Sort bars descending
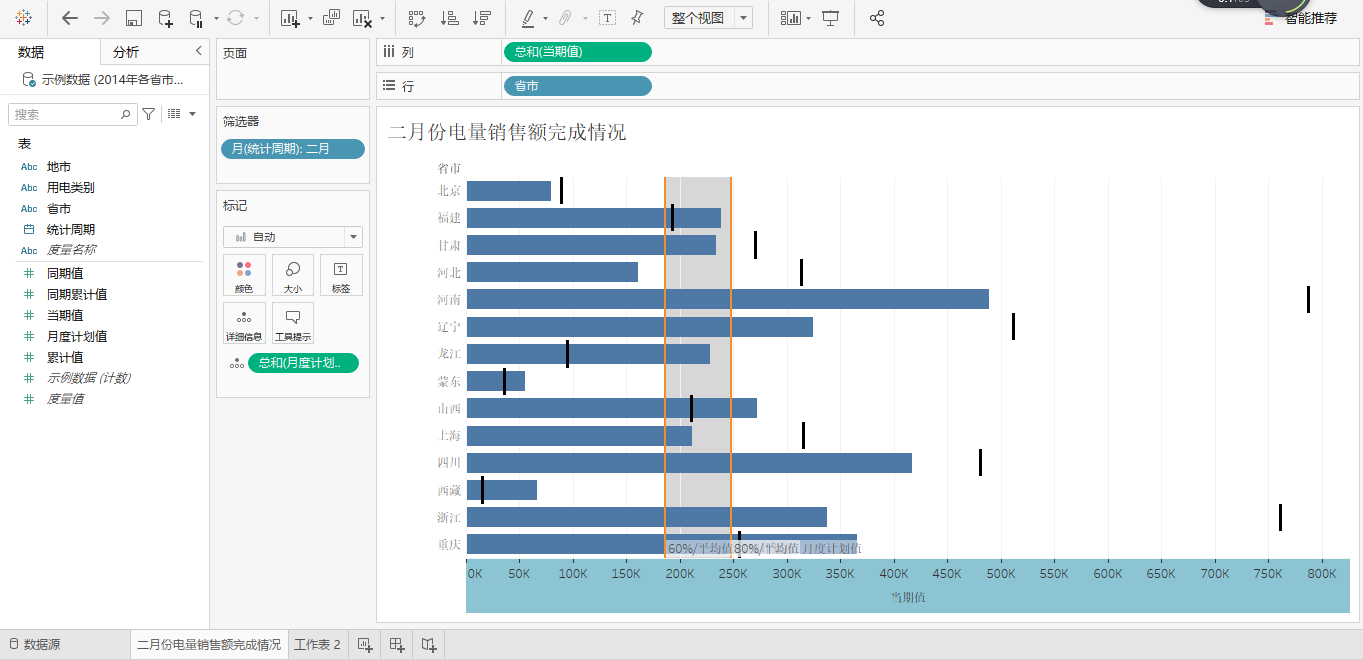1363x660 pixels. click(482, 18)
